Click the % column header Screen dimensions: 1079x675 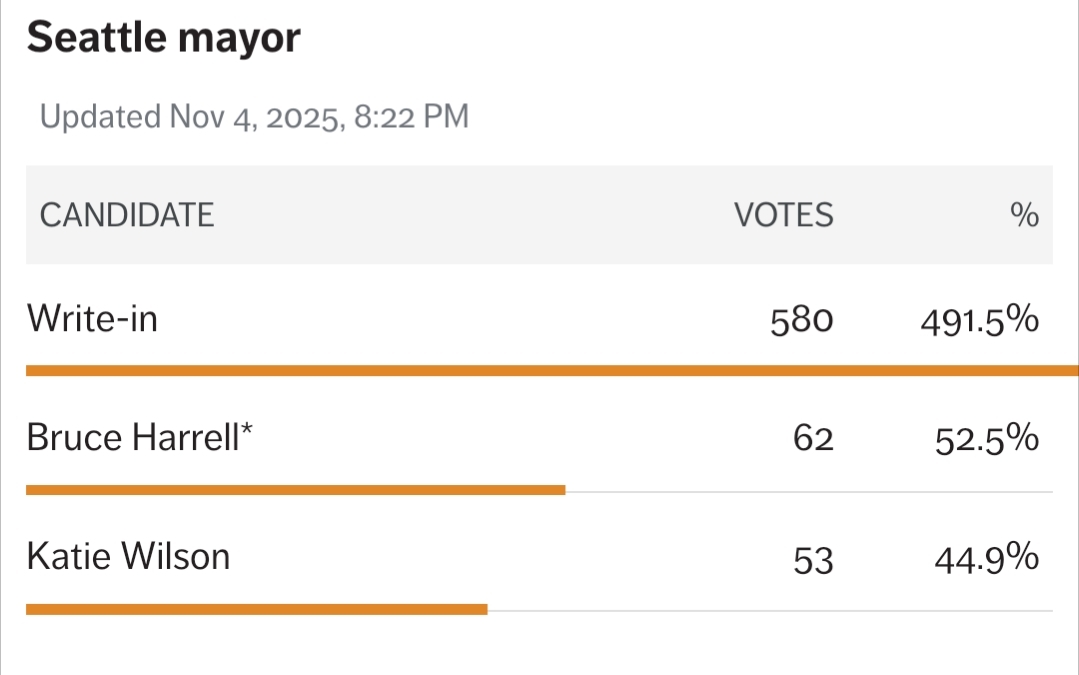point(1024,215)
